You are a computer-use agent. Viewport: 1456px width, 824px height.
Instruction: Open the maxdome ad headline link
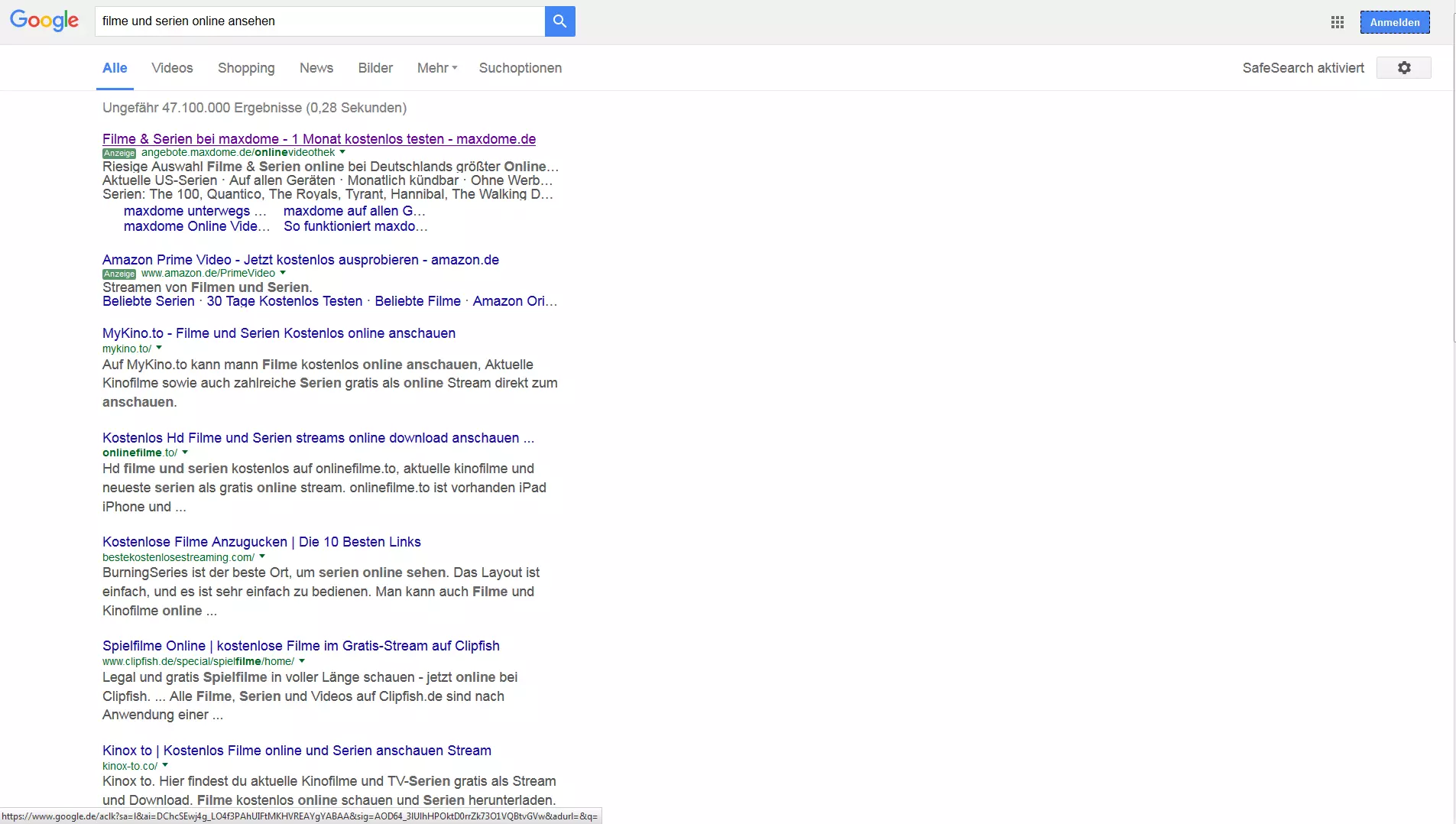(x=319, y=139)
